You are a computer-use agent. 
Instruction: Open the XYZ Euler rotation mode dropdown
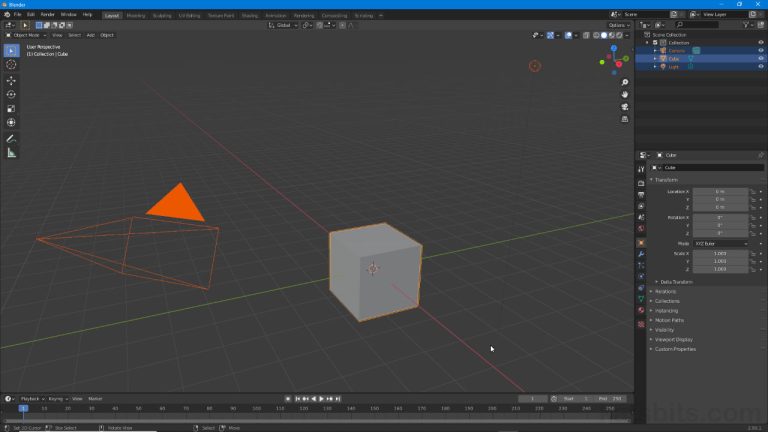click(719, 243)
